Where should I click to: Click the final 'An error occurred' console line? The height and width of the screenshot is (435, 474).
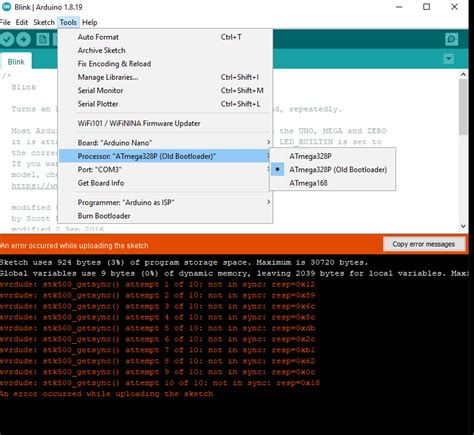106,394
